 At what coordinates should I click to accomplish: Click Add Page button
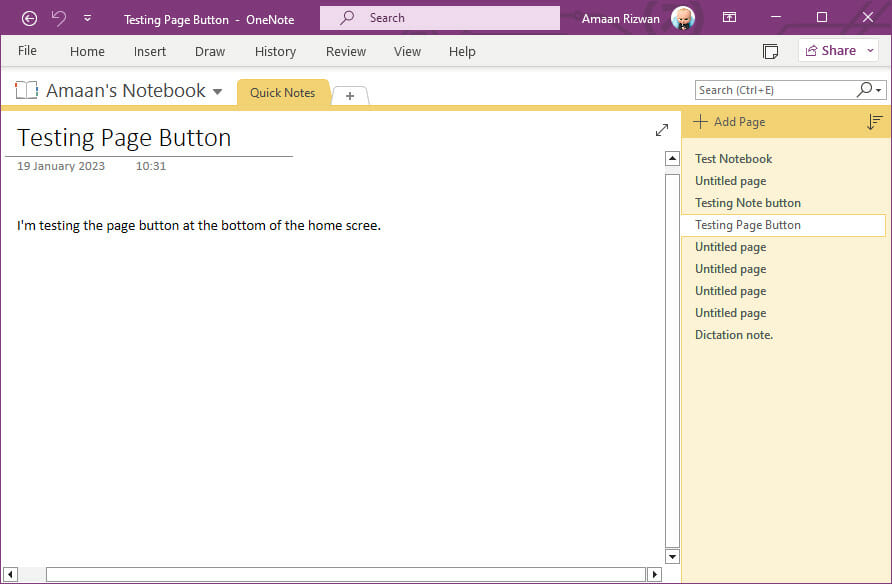tap(730, 122)
